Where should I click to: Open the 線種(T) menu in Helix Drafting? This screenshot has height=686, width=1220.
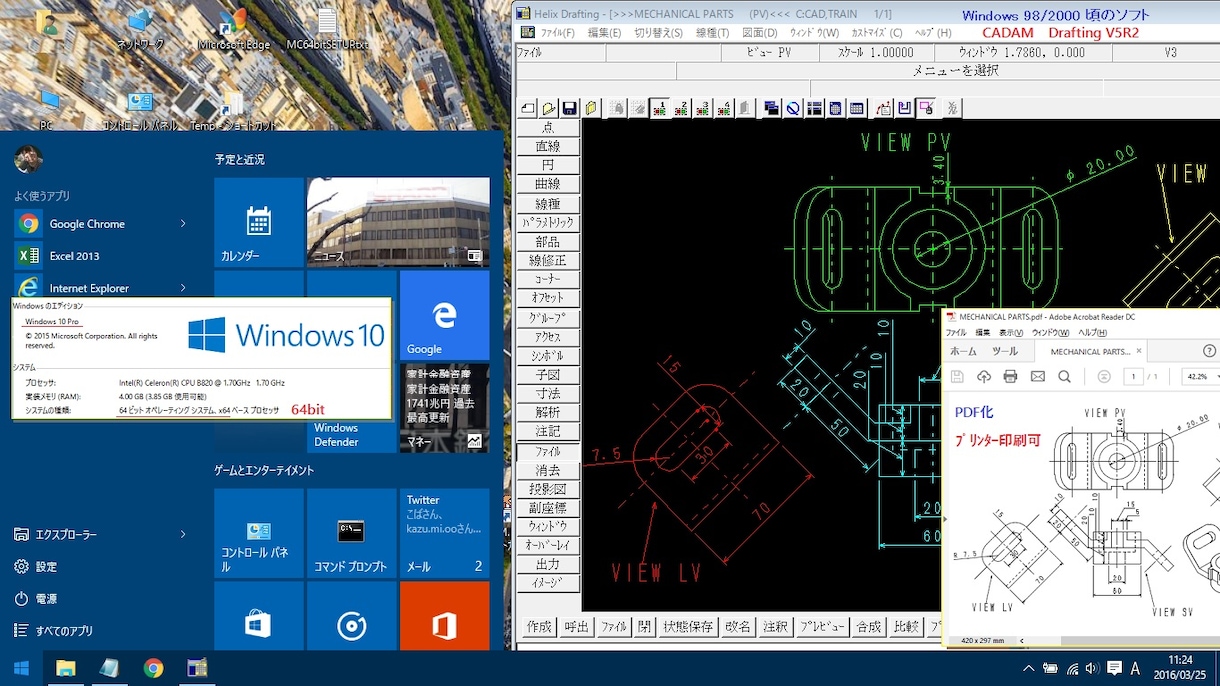pos(713,33)
